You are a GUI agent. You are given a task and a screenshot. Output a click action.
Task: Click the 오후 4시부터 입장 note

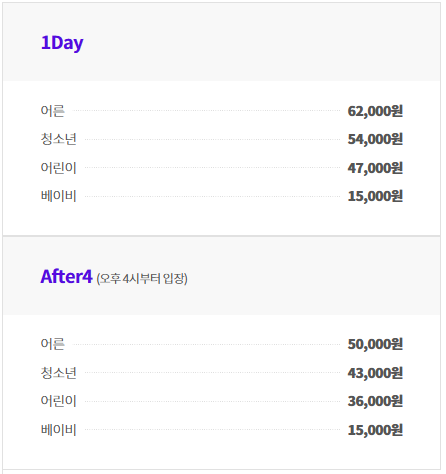point(142,278)
